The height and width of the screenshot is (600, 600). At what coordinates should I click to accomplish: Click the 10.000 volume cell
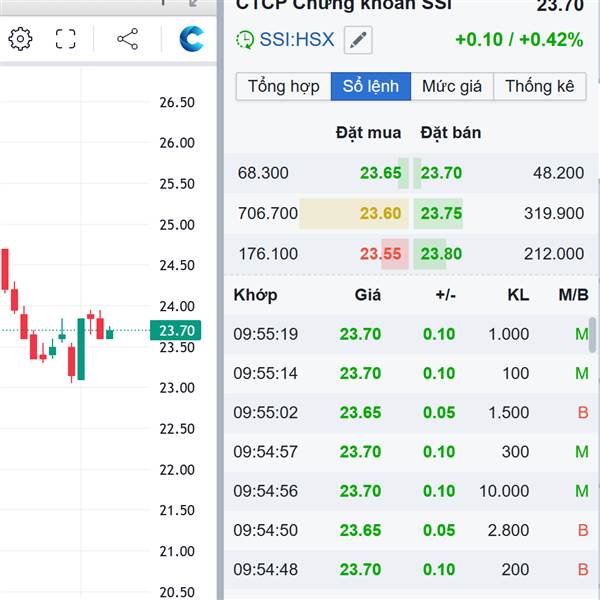pyautogui.click(x=504, y=491)
